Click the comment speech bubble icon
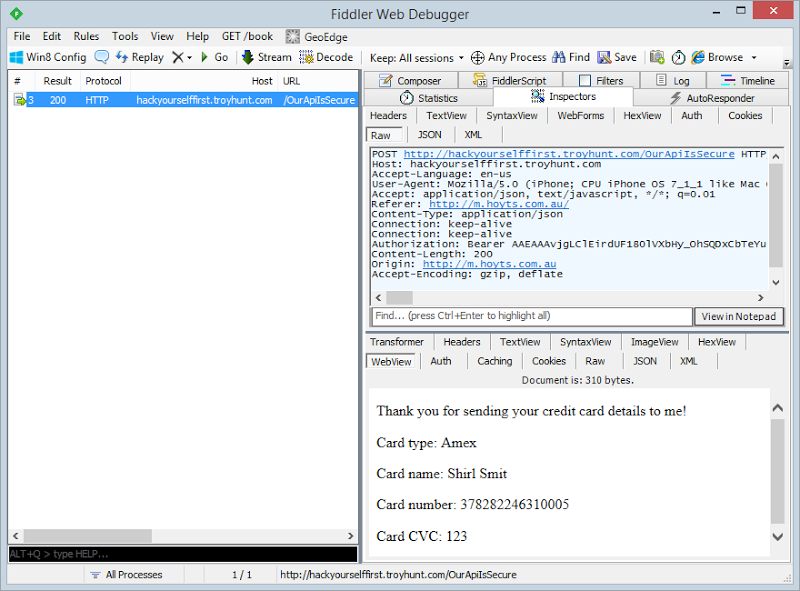Image resolution: width=800 pixels, height=591 pixels. click(102, 57)
